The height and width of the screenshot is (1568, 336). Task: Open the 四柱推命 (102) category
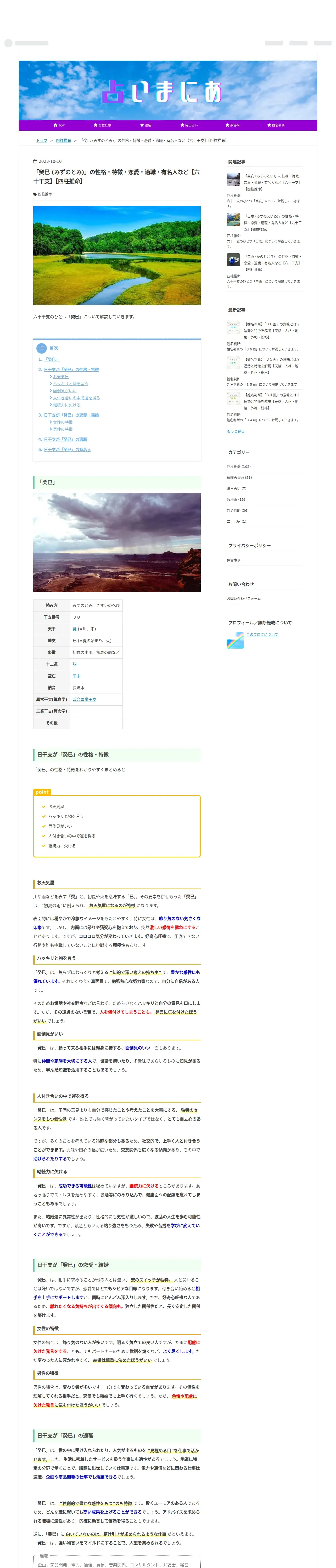point(239,467)
